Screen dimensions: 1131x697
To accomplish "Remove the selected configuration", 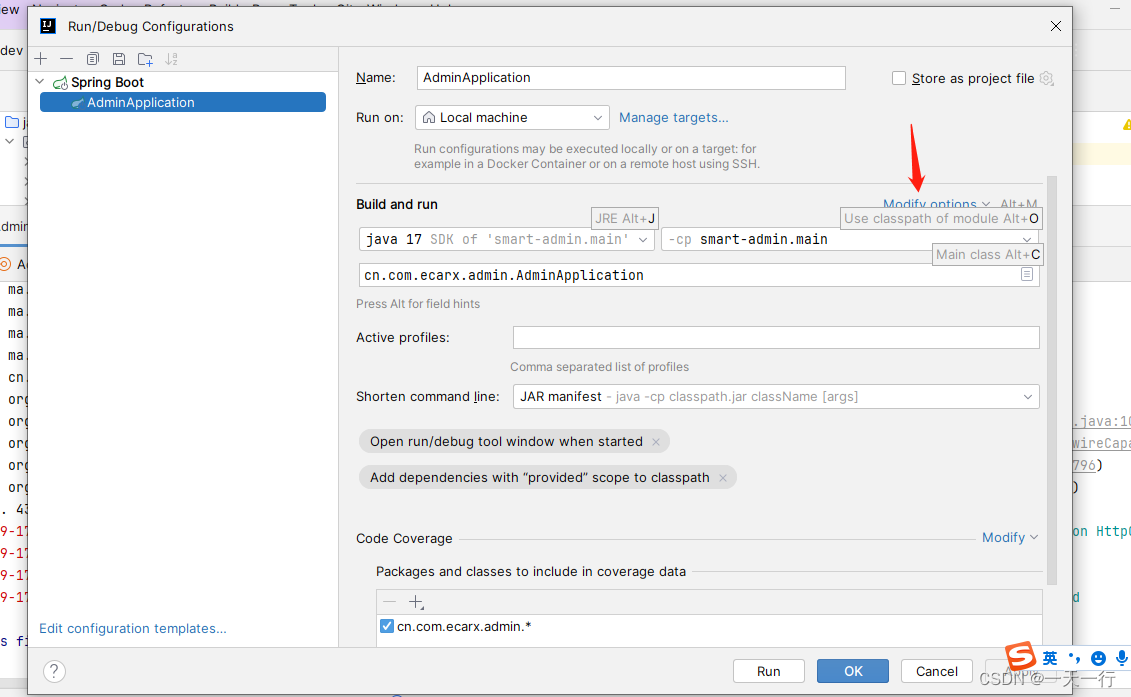I will pyautogui.click(x=66, y=58).
